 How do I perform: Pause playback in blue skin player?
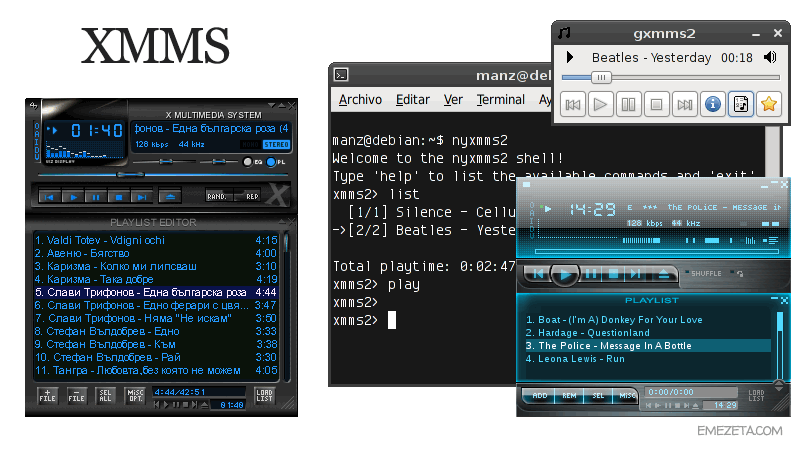590,274
